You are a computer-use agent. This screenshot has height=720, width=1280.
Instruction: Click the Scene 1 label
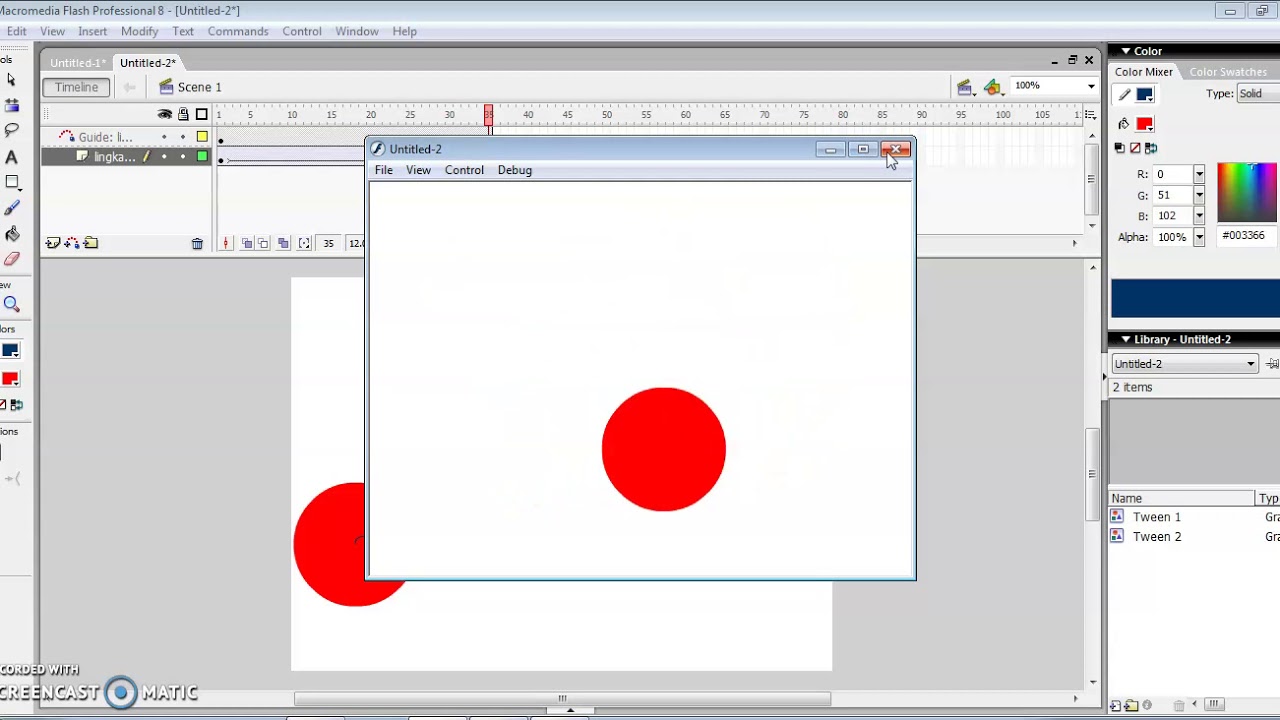(x=200, y=87)
